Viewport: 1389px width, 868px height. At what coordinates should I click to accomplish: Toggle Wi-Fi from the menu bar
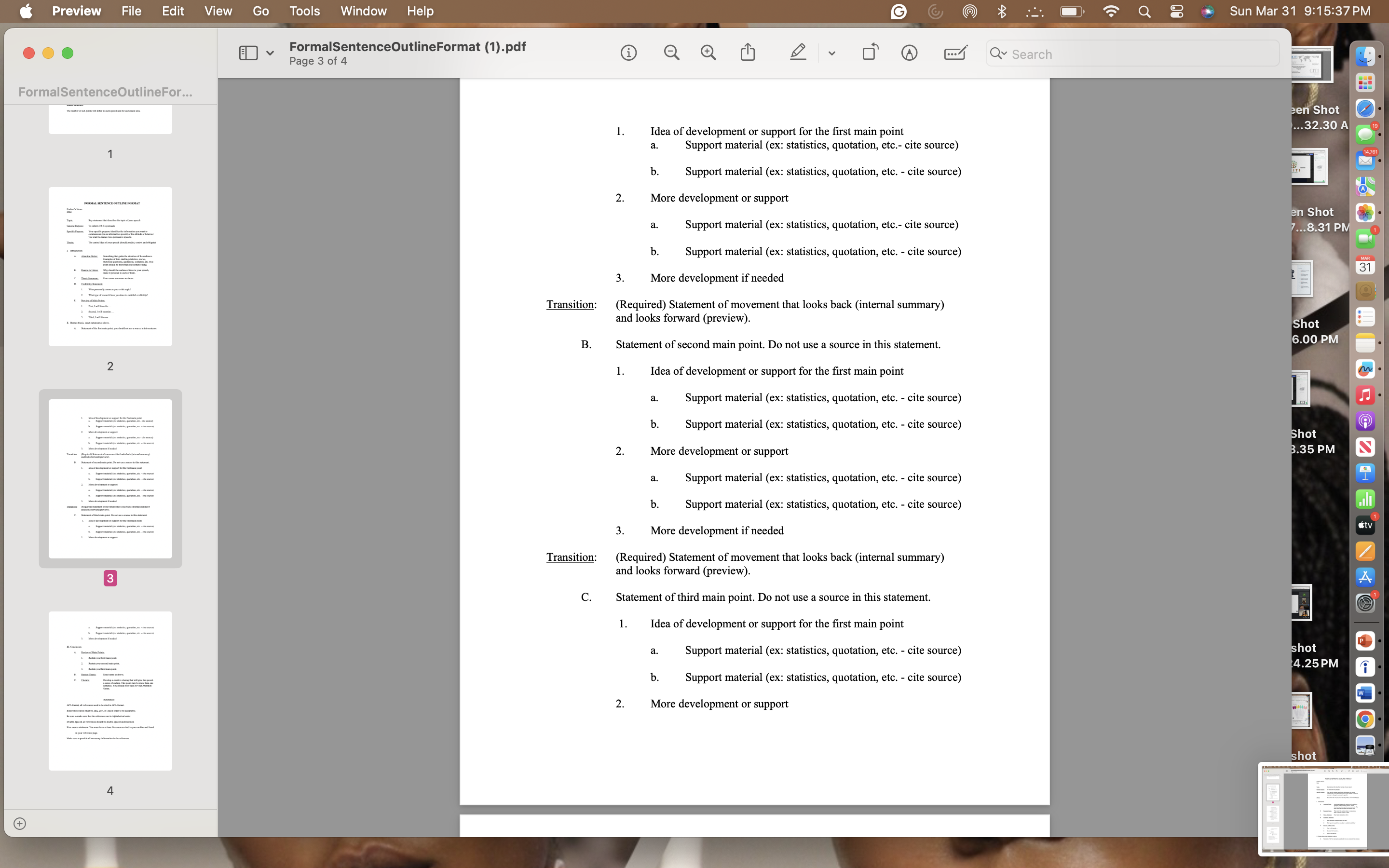click(1111, 11)
